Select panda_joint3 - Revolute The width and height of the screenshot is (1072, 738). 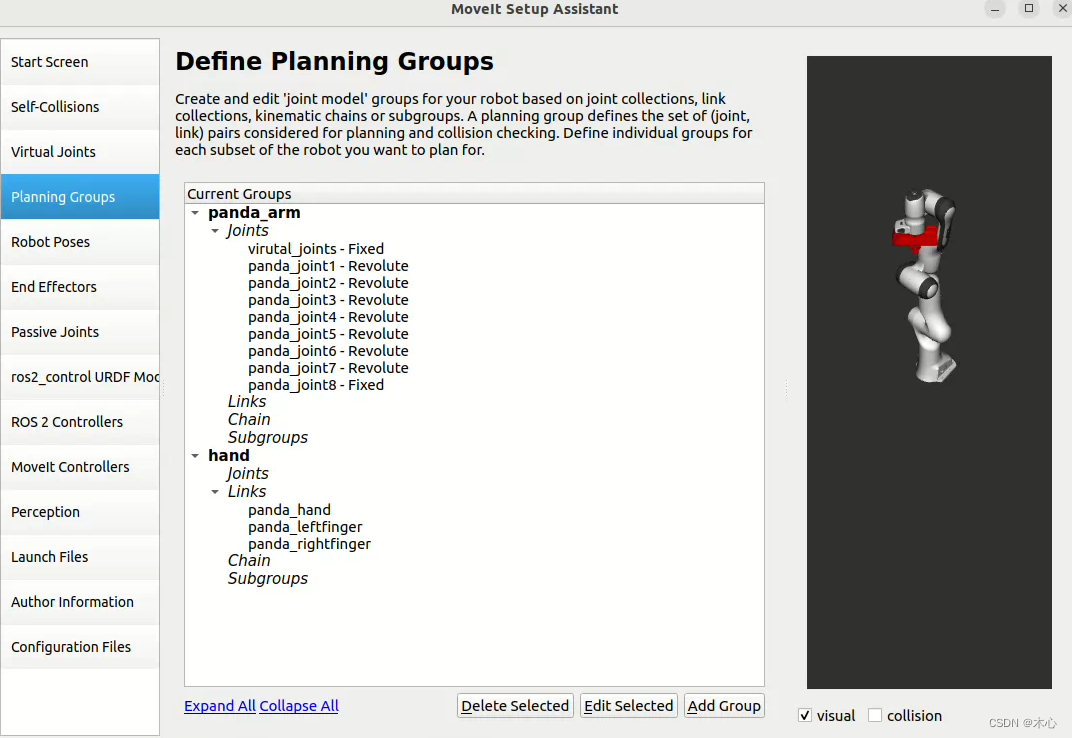click(328, 300)
